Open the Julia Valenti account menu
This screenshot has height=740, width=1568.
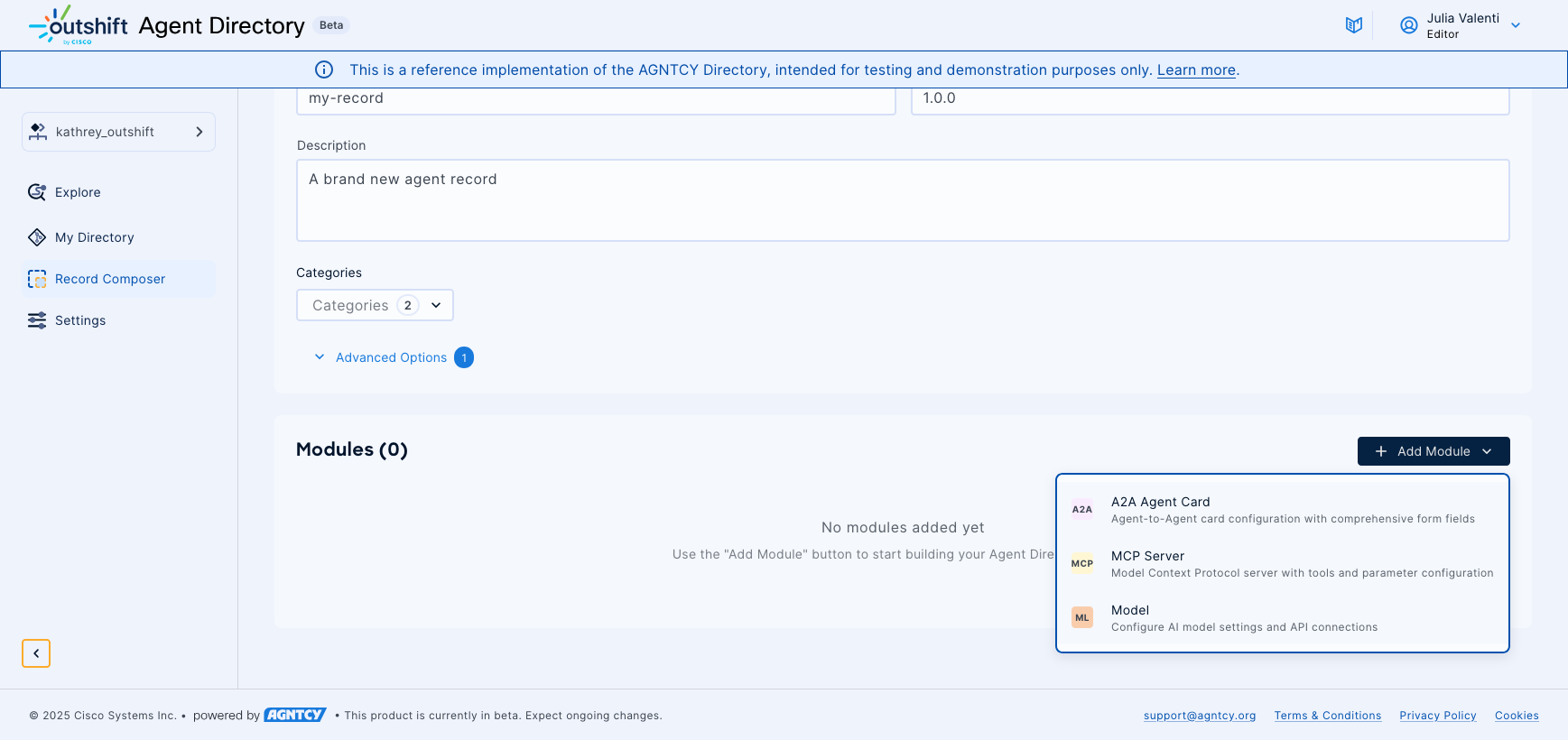point(1516,25)
